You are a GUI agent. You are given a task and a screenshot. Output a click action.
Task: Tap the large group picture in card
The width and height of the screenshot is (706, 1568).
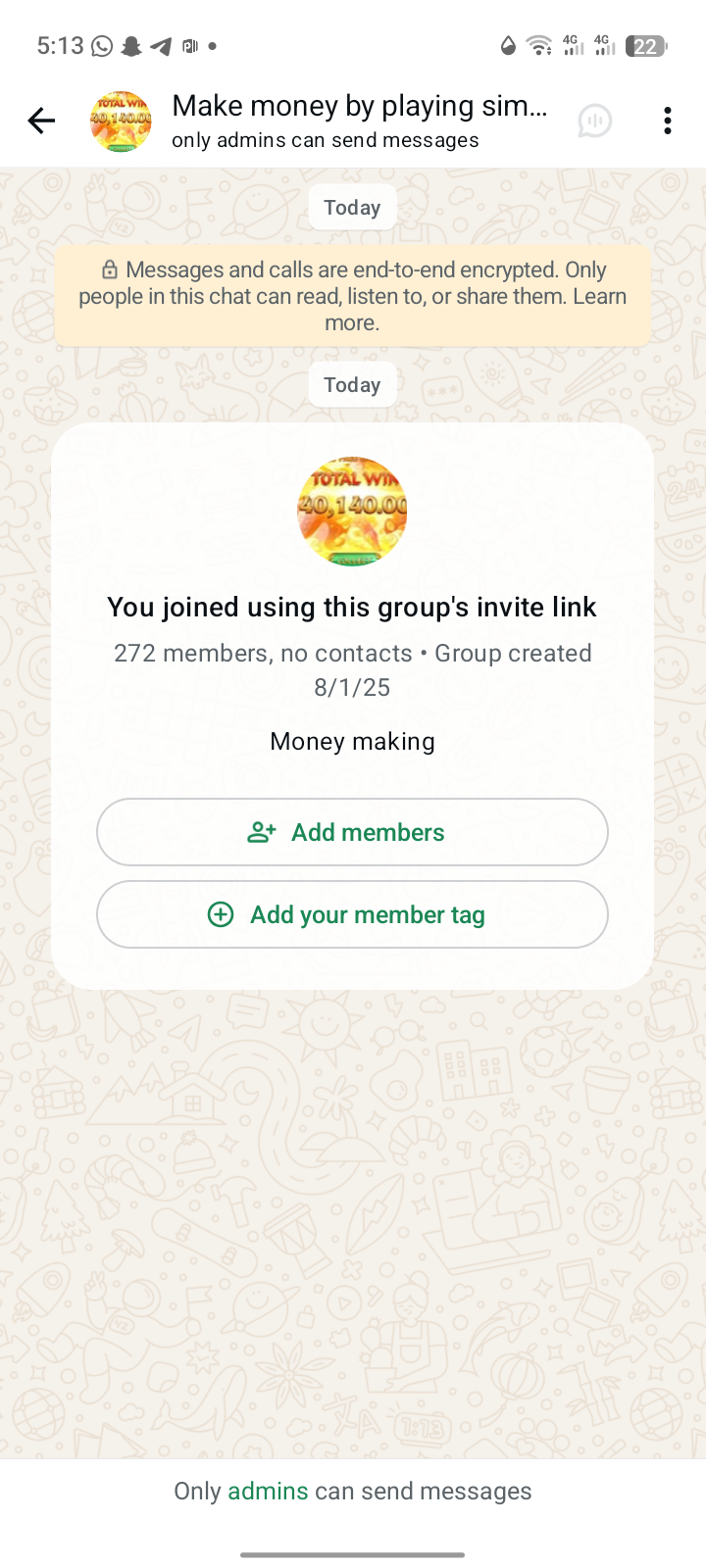pyautogui.click(x=352, y=511)
